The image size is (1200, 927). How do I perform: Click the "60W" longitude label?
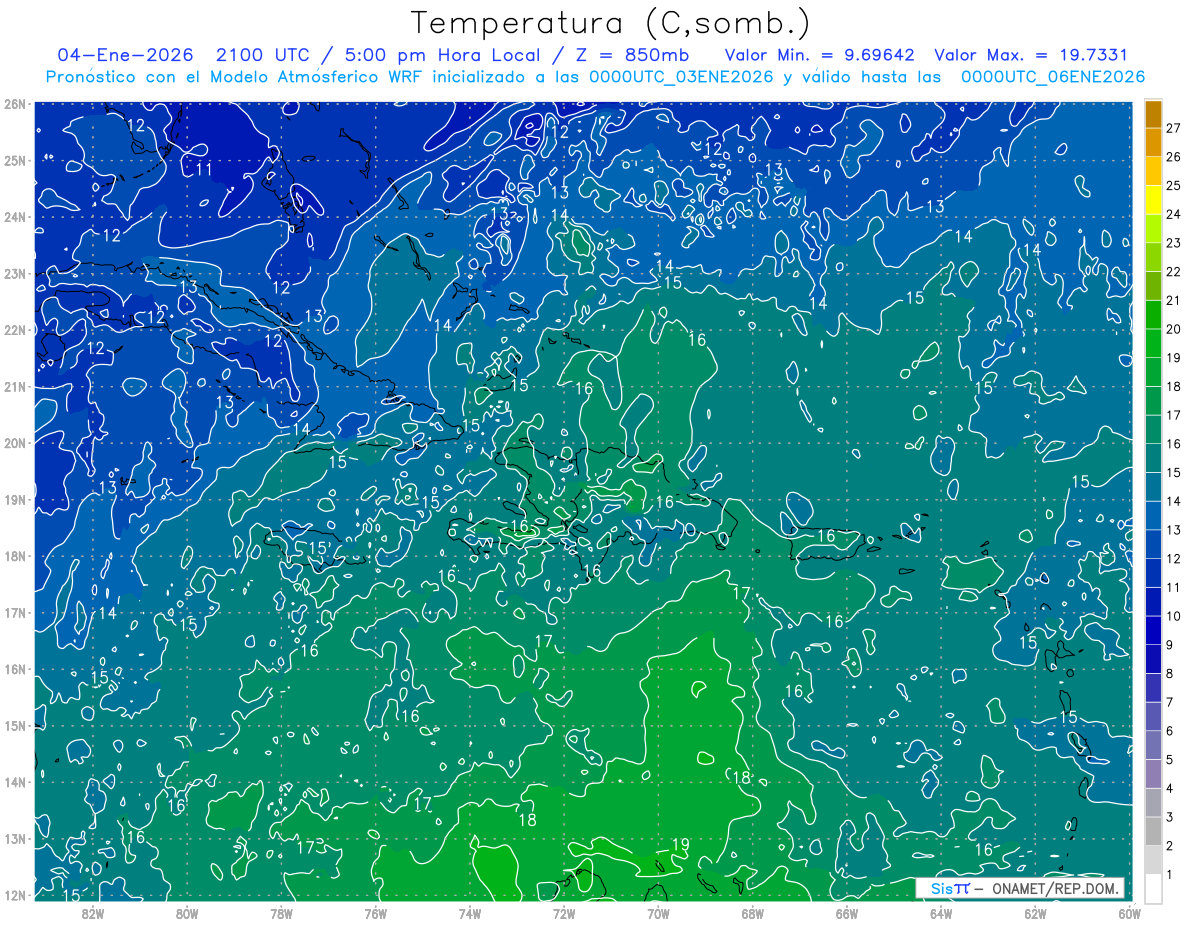(1129, 913)
